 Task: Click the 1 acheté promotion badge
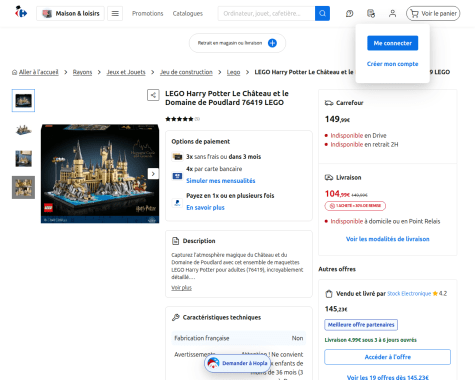tap(355, 206)
